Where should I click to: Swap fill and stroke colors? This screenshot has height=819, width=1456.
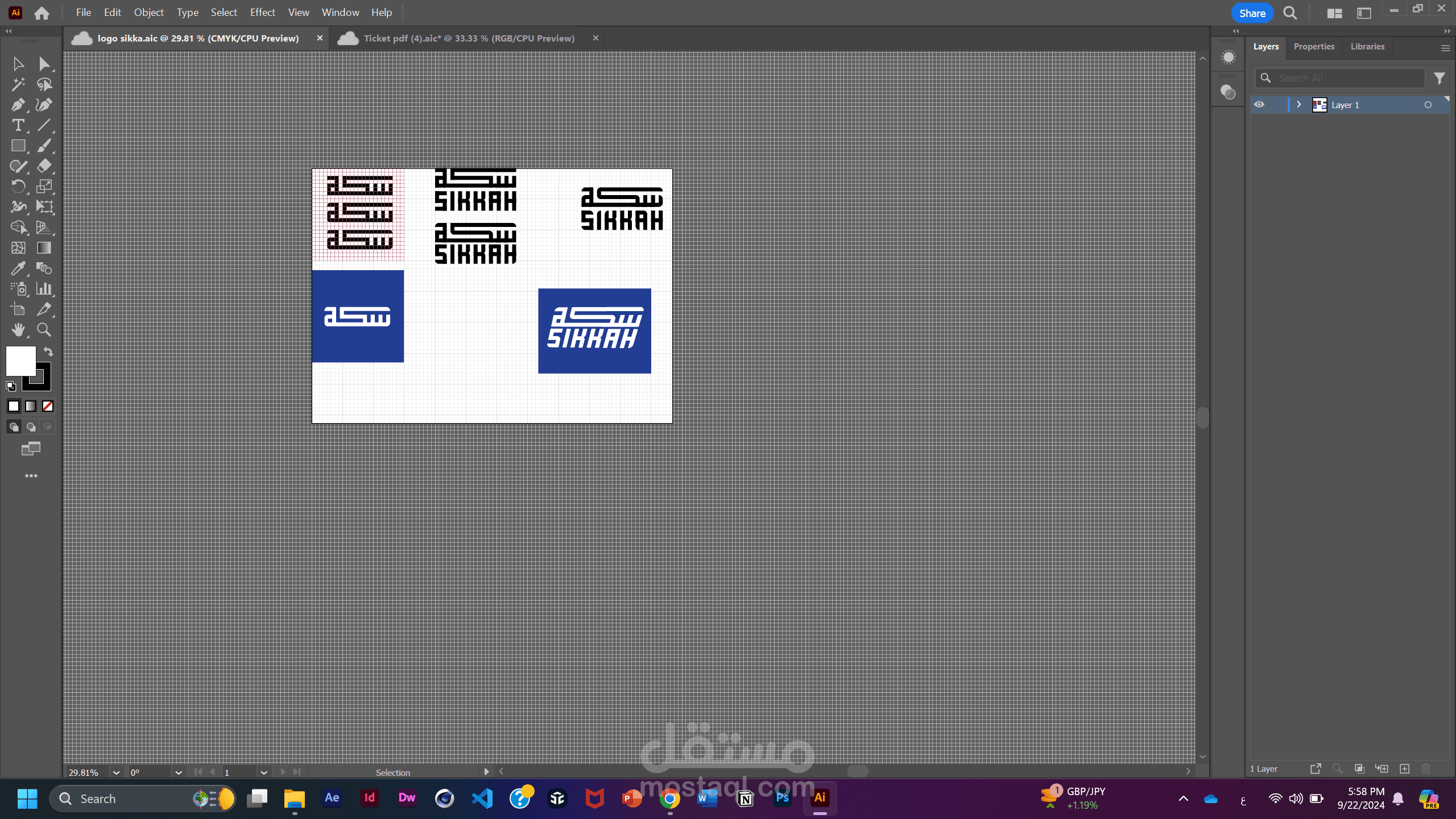(48, 351)
